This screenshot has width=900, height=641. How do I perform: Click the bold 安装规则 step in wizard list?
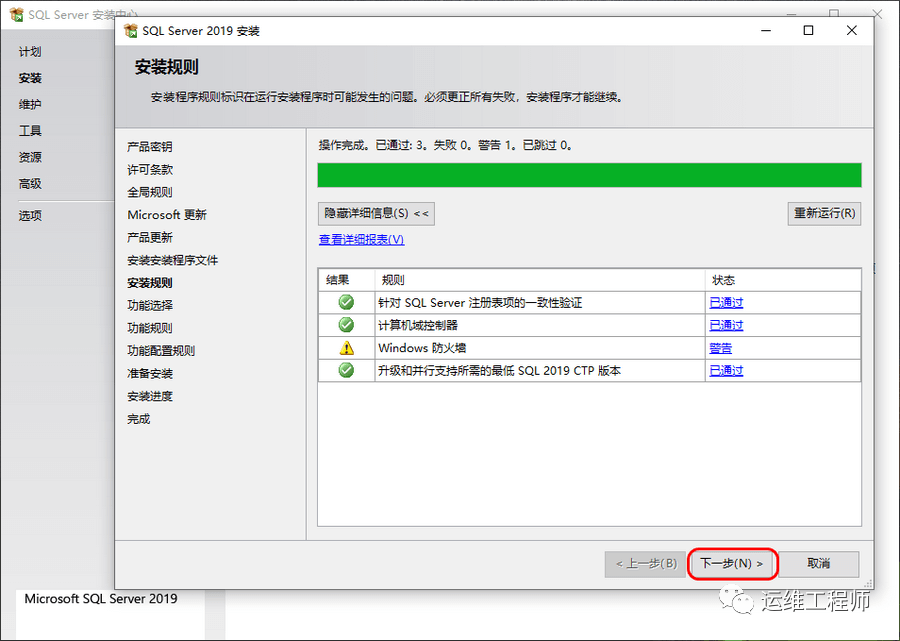point(150,283)
